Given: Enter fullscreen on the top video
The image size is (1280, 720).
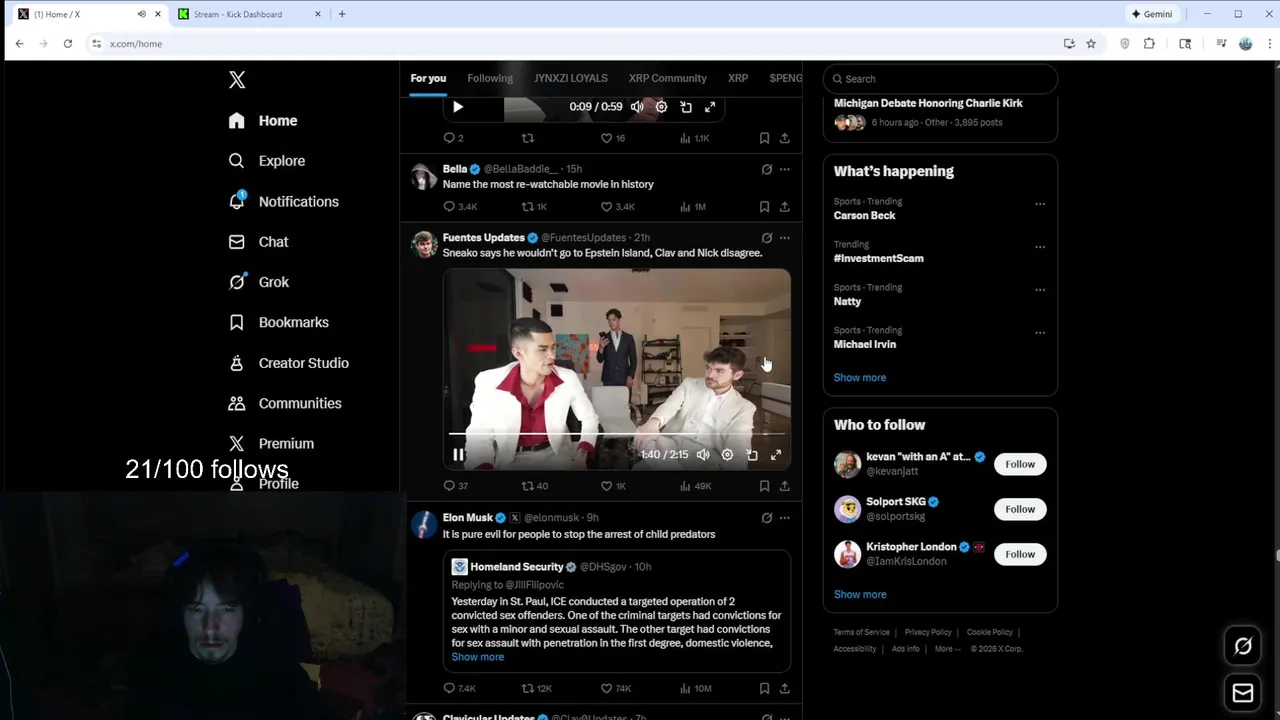Looking at the screenshot, I should [710, 107].
